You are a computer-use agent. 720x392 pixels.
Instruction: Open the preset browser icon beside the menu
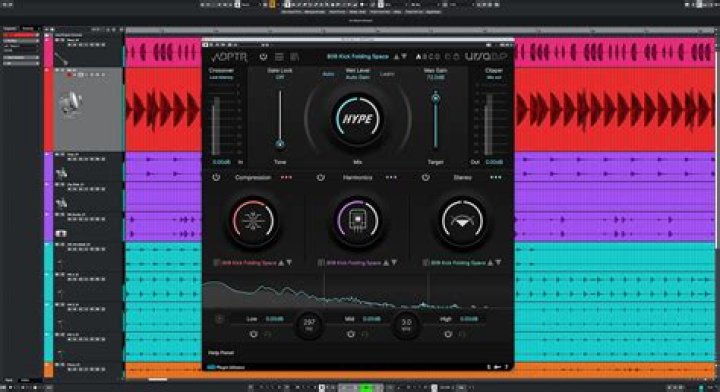pos(294,57)
